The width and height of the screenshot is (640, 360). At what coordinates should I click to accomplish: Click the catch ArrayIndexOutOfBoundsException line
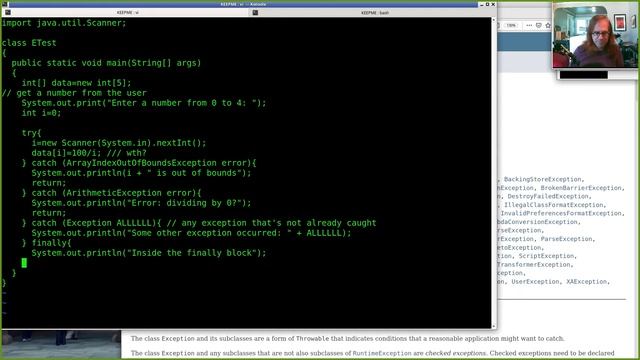(x=139, y=163)
